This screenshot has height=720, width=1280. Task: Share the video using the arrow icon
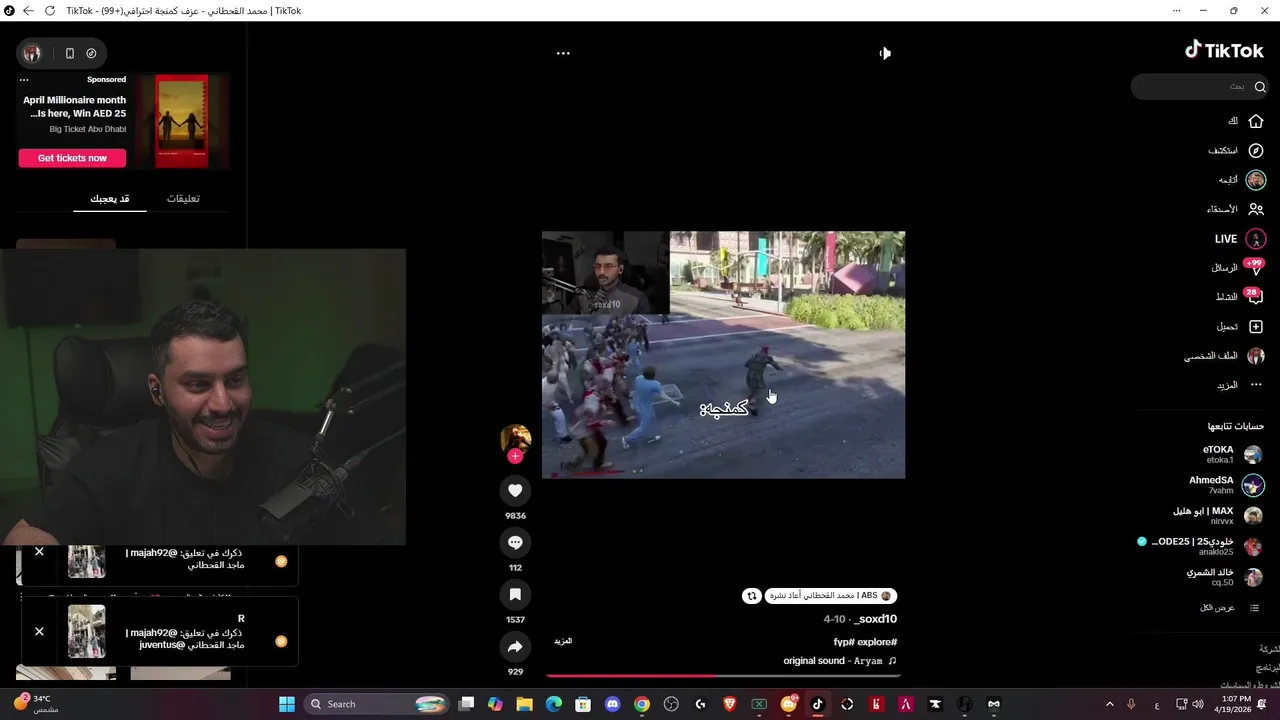click(515, 647)
